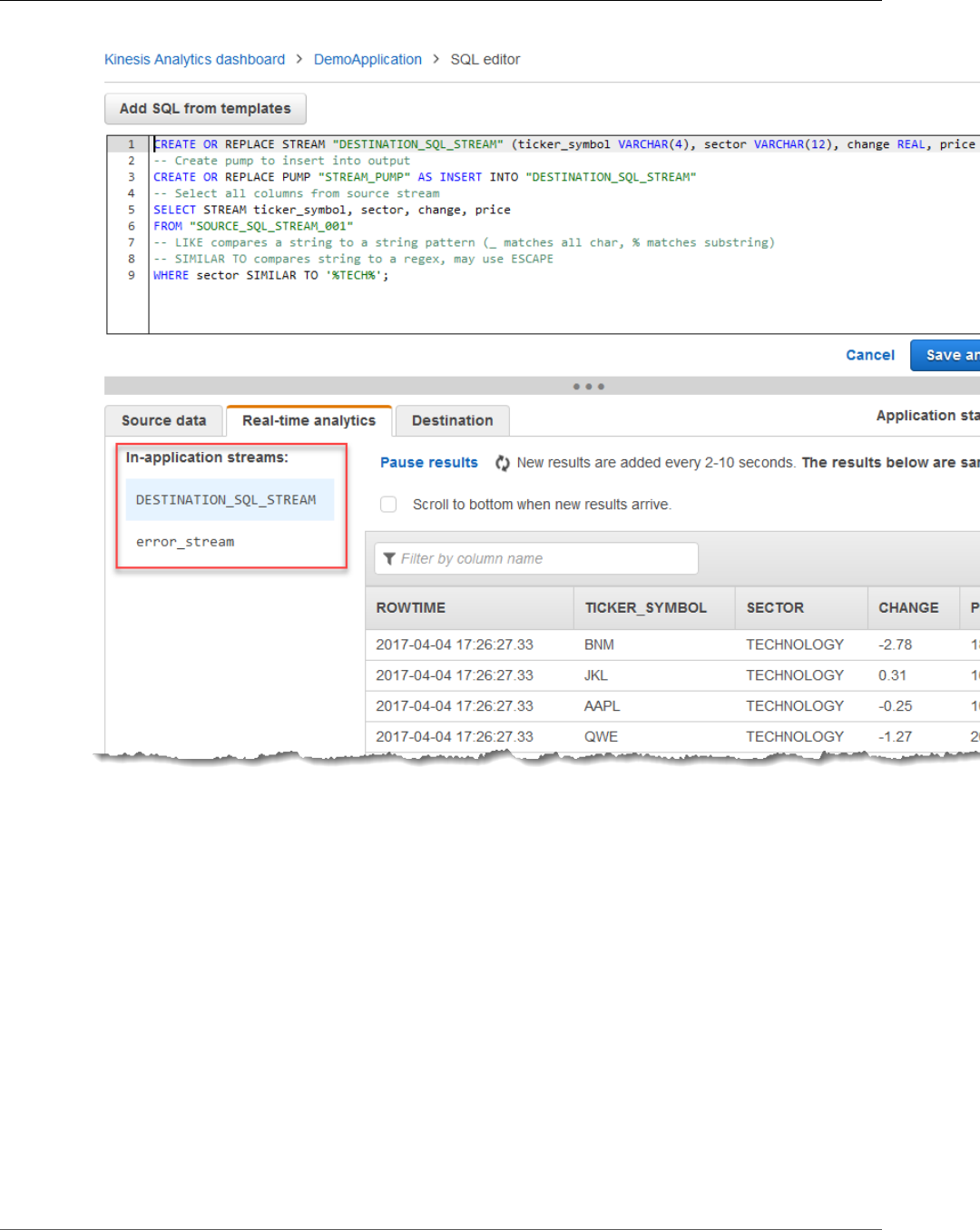Screen dimensions: 980x1230
Task: Click the pane divider three-dot handle
Action: pyautogui.click(x=588, y=387)
